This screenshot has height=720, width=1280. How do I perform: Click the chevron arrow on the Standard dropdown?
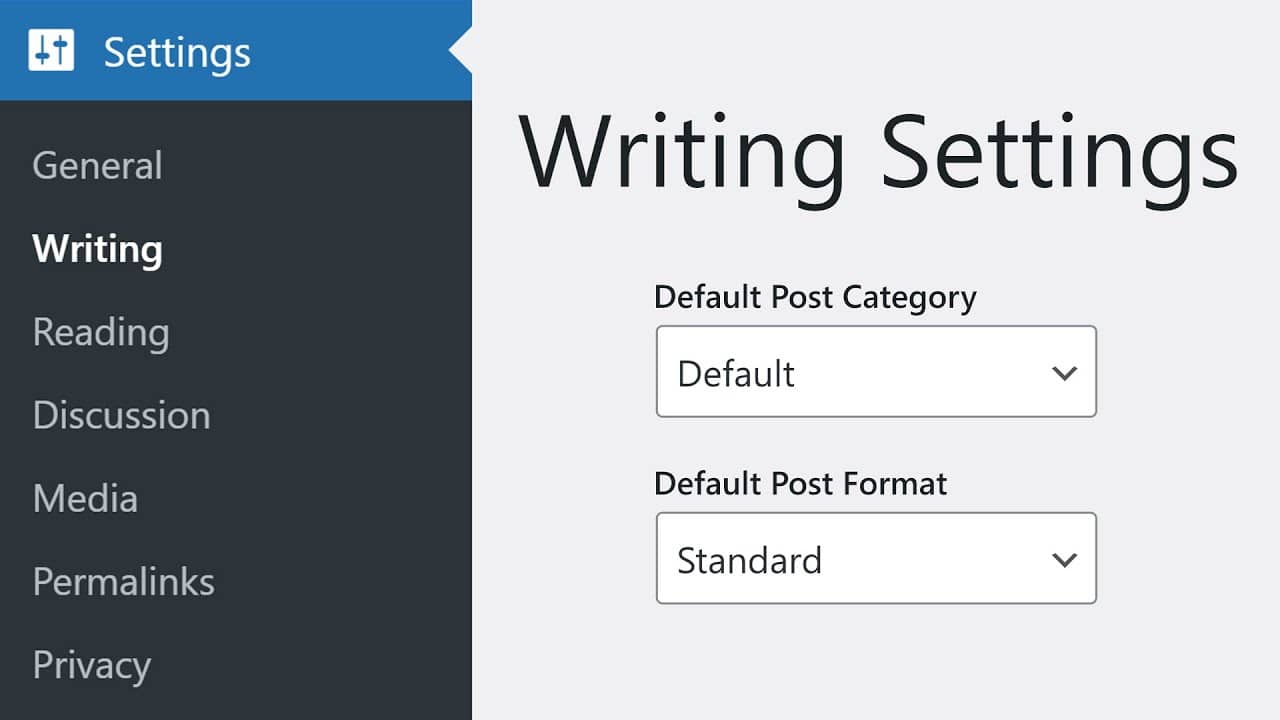point(1064,560)
